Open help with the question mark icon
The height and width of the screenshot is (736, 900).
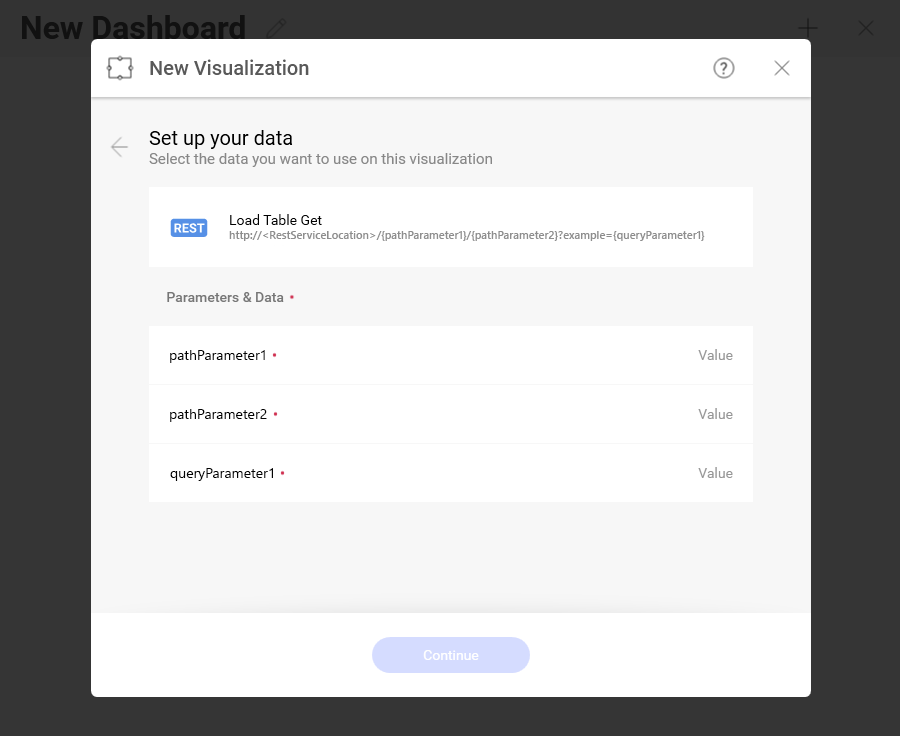click(724, 68)
